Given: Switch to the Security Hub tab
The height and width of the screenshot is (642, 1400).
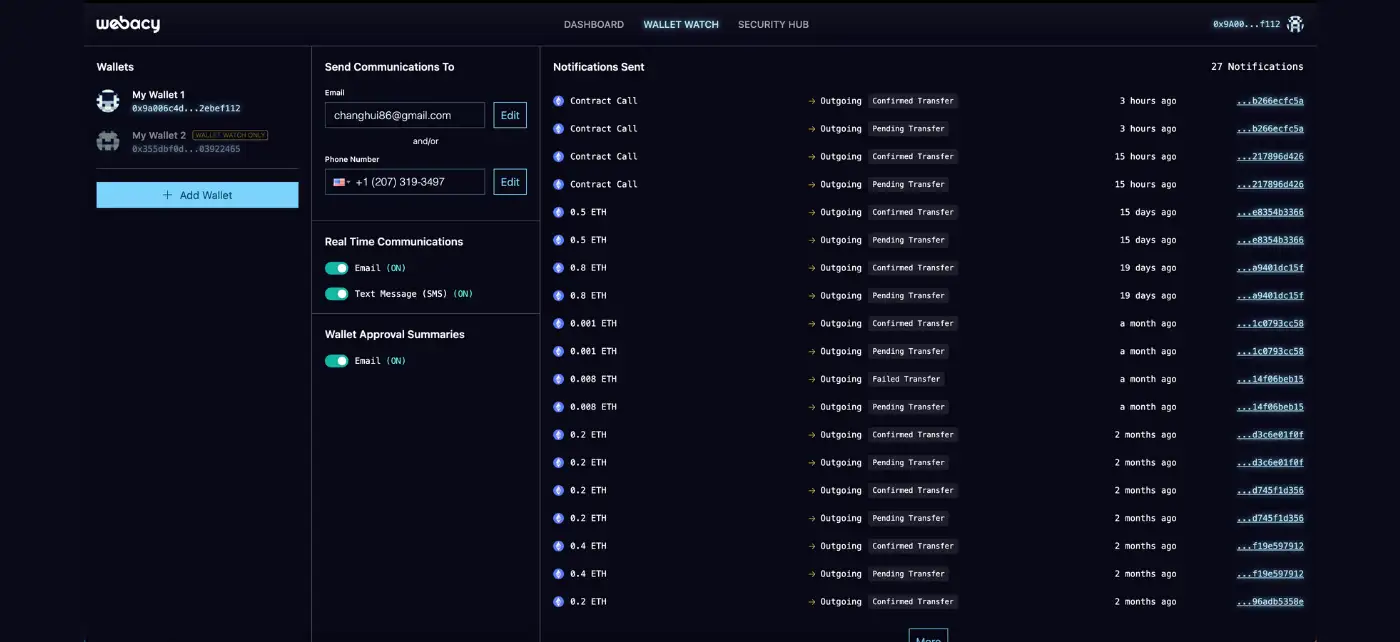Looking at the screenshot, I should coord(773,24).
